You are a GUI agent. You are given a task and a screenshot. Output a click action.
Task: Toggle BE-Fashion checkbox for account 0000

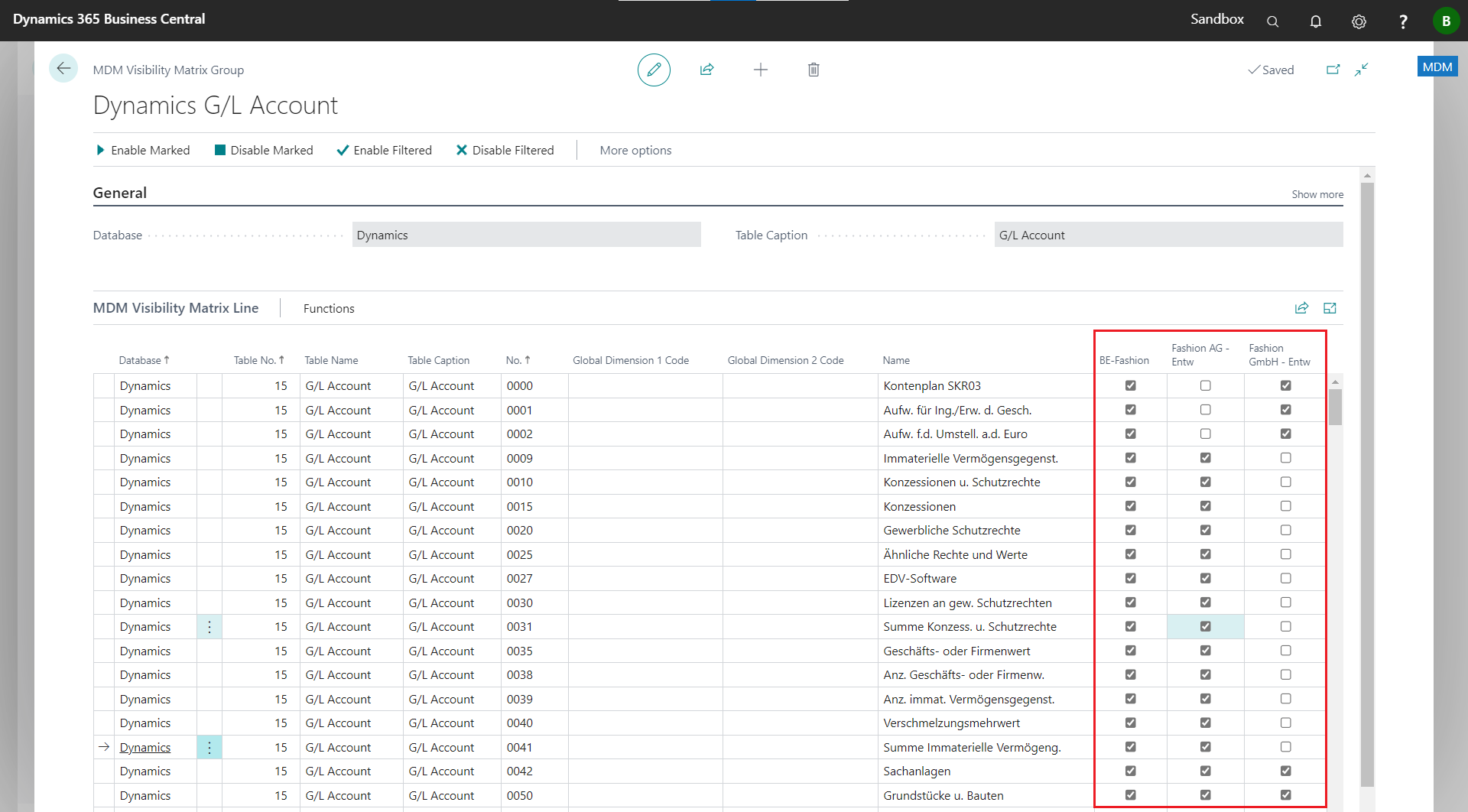click(x=1131, y=386)
